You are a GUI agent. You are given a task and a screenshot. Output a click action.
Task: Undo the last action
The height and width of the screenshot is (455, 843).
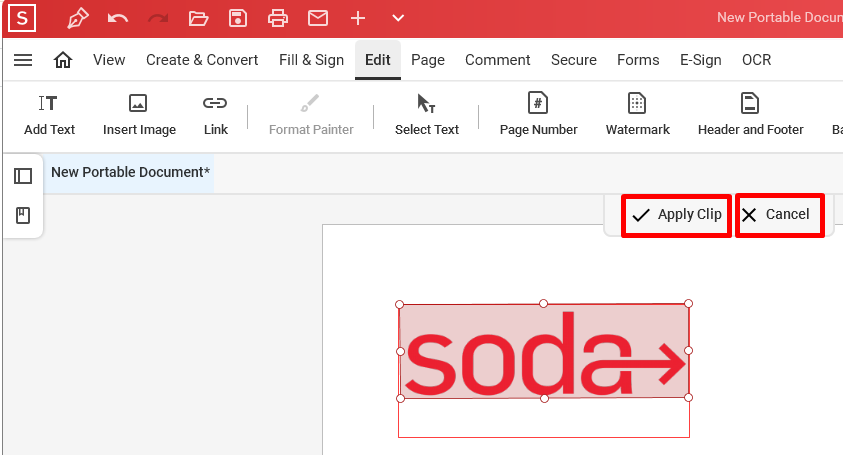coord(118,19)
